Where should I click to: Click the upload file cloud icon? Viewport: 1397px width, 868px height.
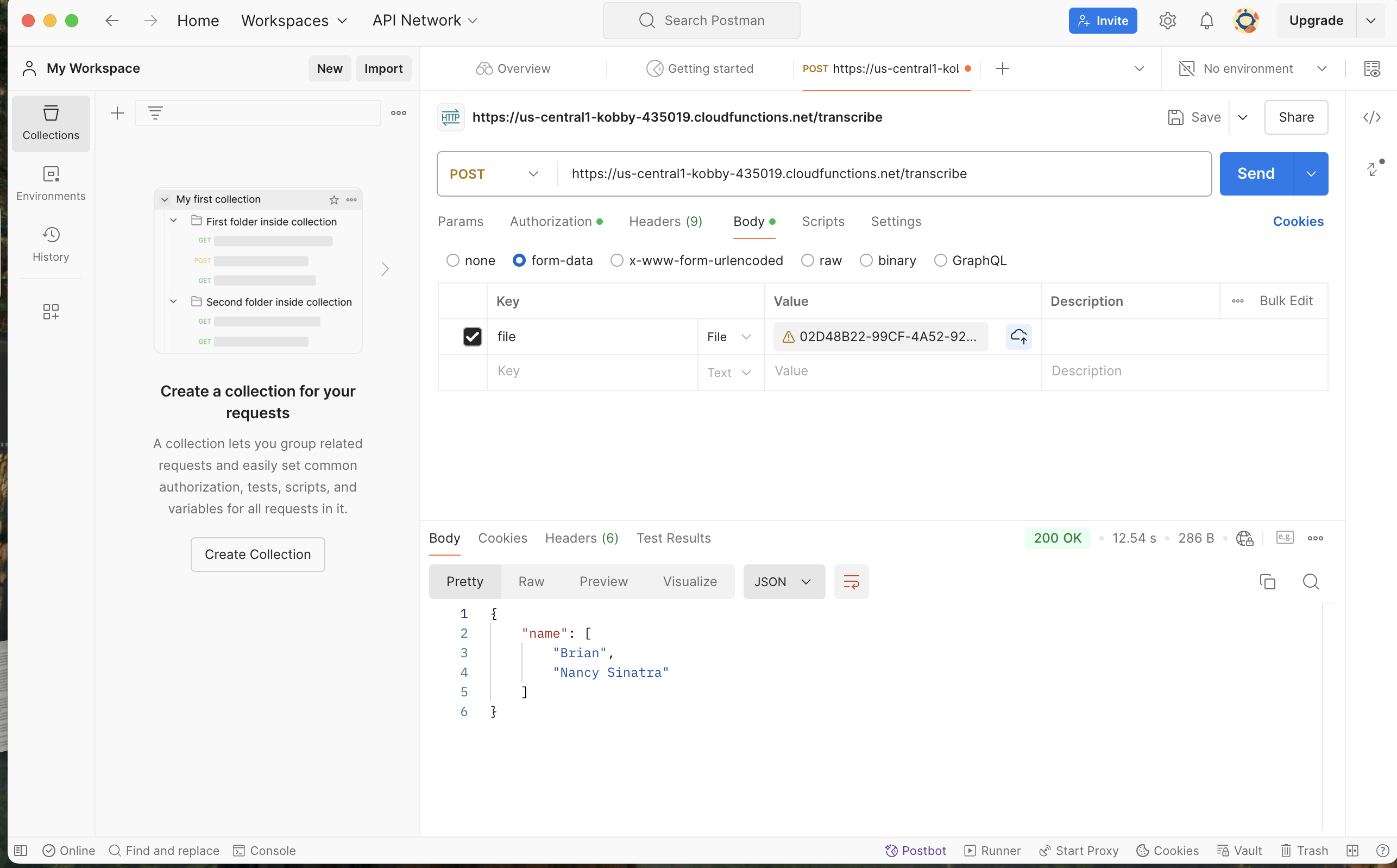tap(1018, 336)
